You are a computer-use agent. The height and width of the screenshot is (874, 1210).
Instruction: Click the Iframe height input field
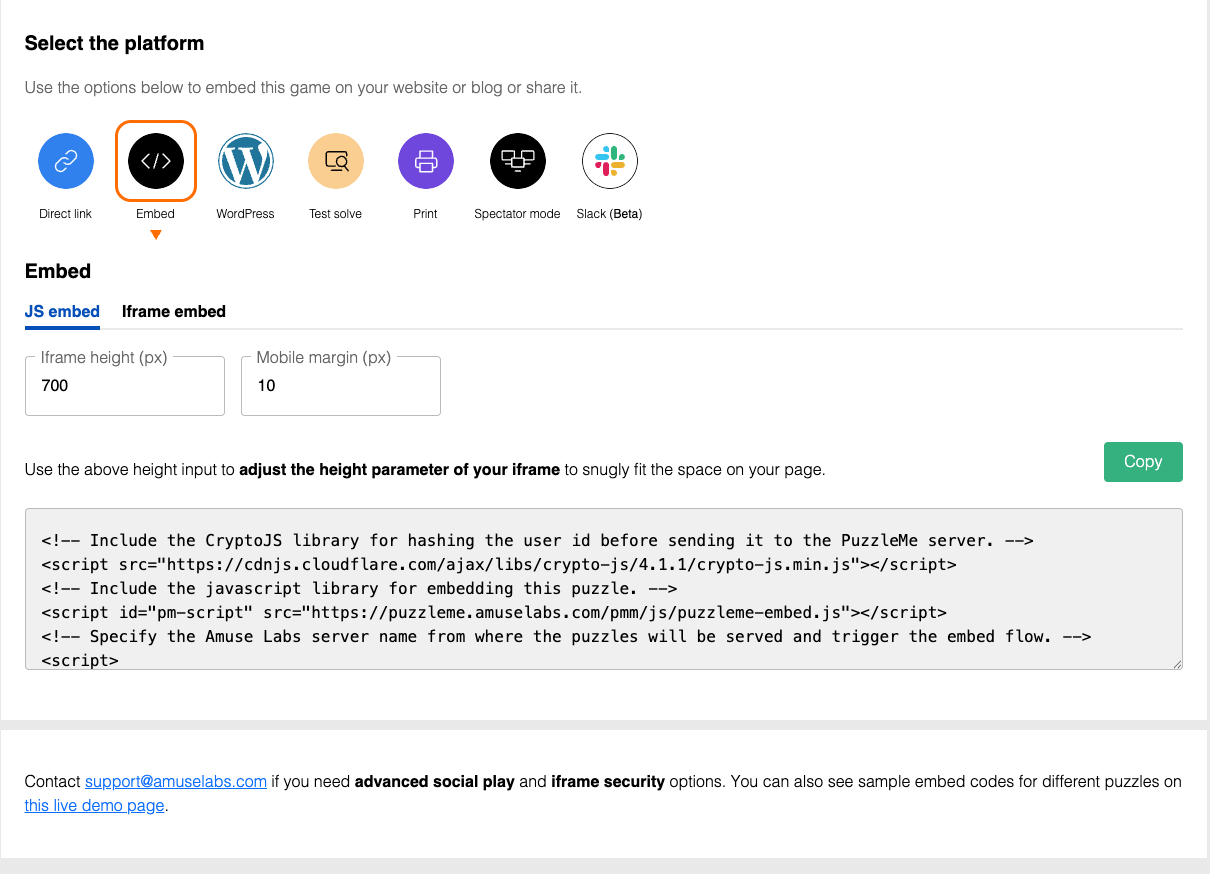125,386
